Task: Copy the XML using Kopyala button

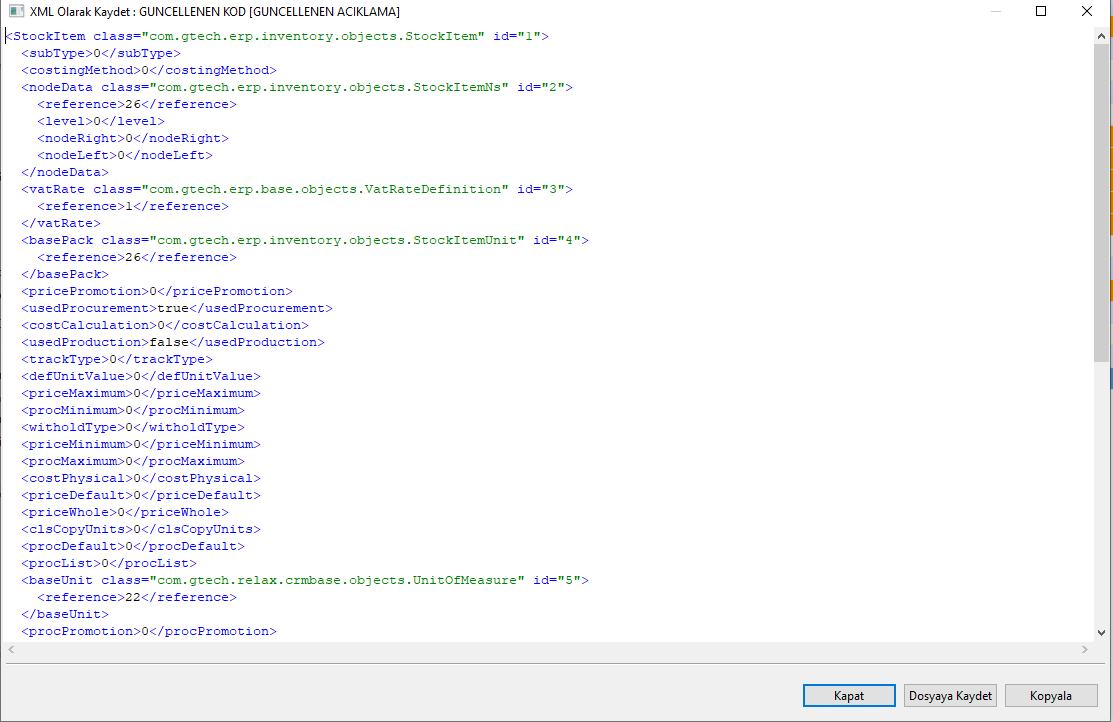Action: click(1051, 696)
